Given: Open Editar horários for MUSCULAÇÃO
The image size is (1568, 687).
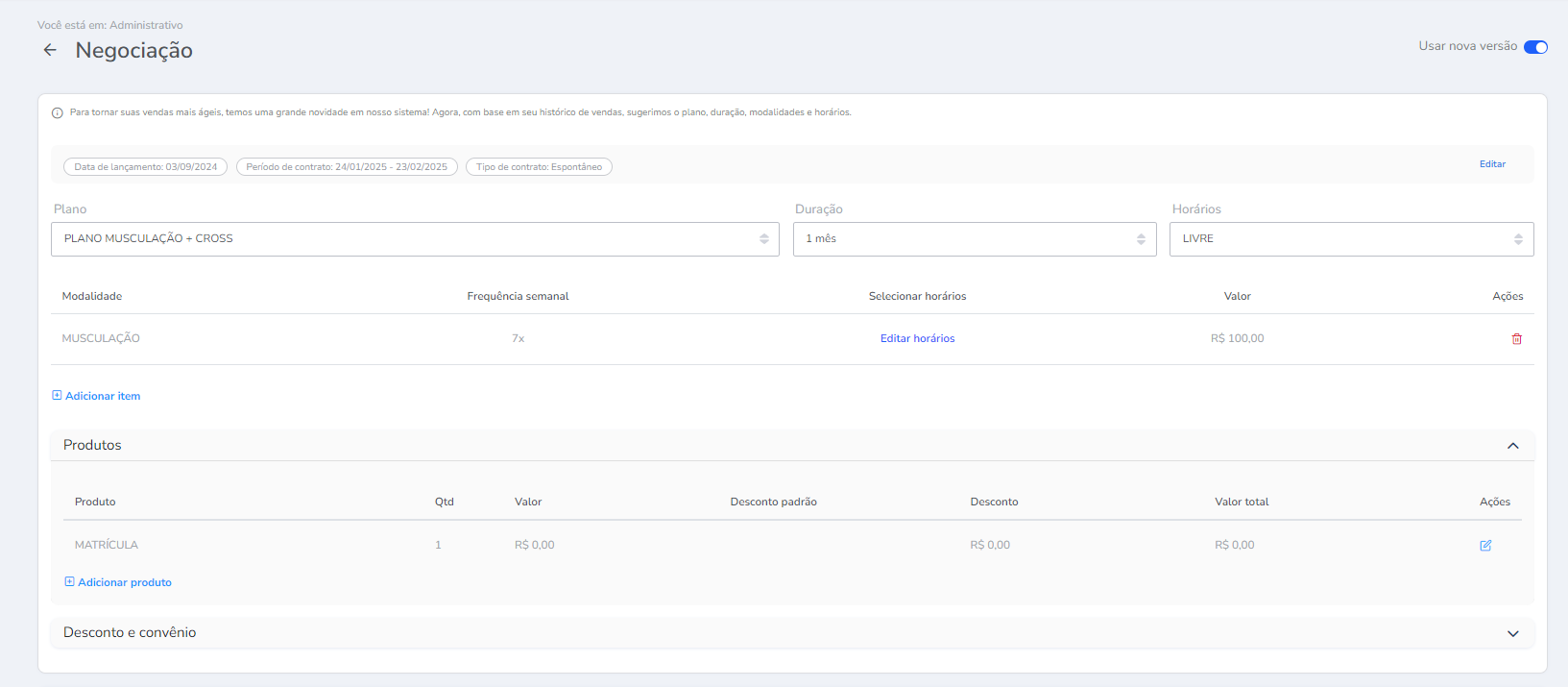Looking at the screenshot, I should [x=917, y=338].
